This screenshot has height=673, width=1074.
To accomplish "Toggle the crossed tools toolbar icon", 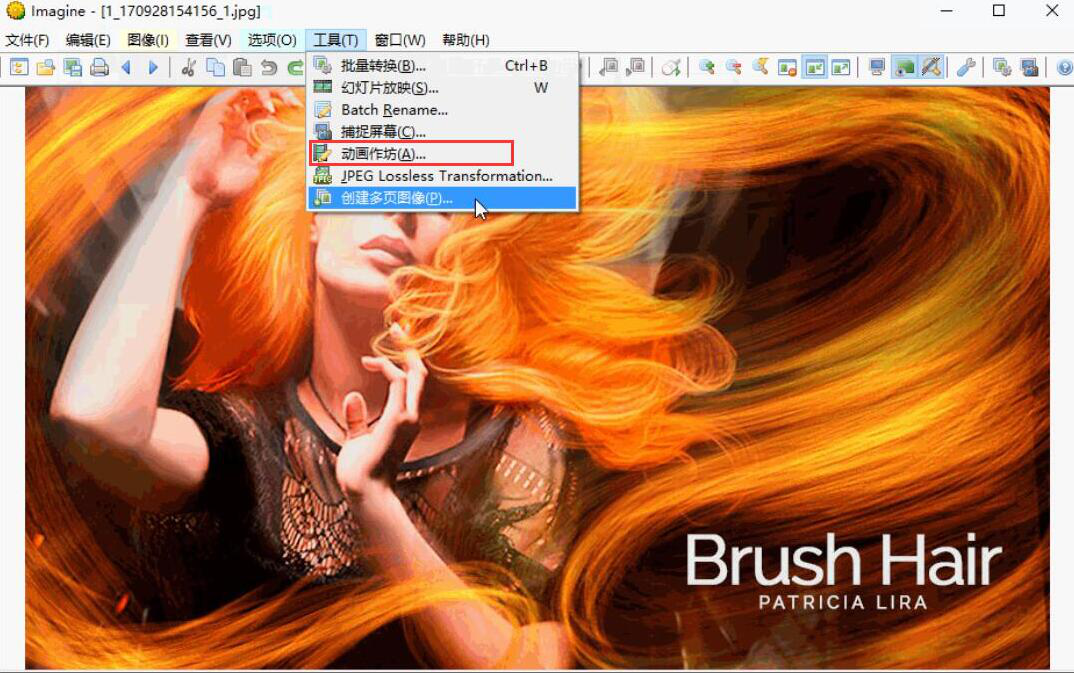I will pyautogui.click(x=932, y=67).
